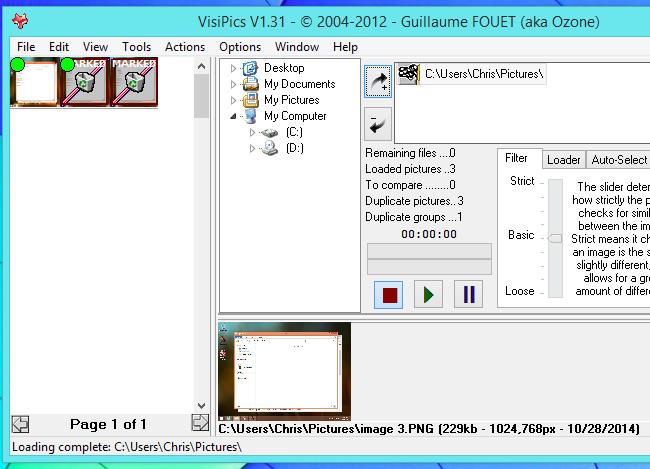Click the add folder arrow button

378,81
